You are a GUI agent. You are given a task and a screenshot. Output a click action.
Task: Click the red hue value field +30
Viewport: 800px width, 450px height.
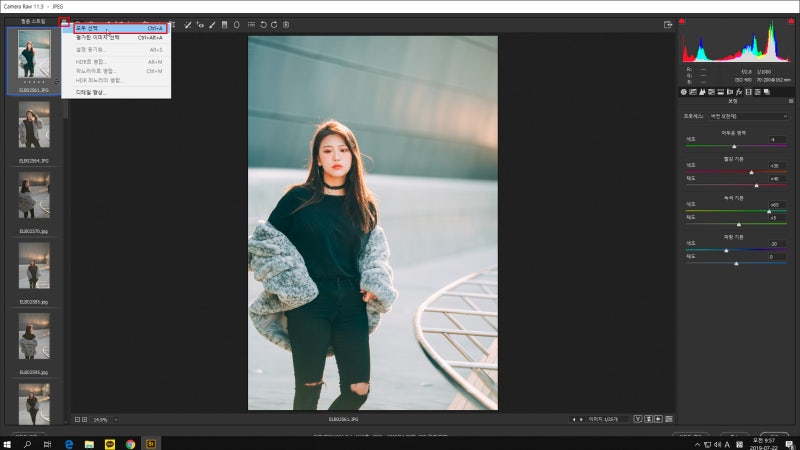pyautogui.click(x=777, y=165)
